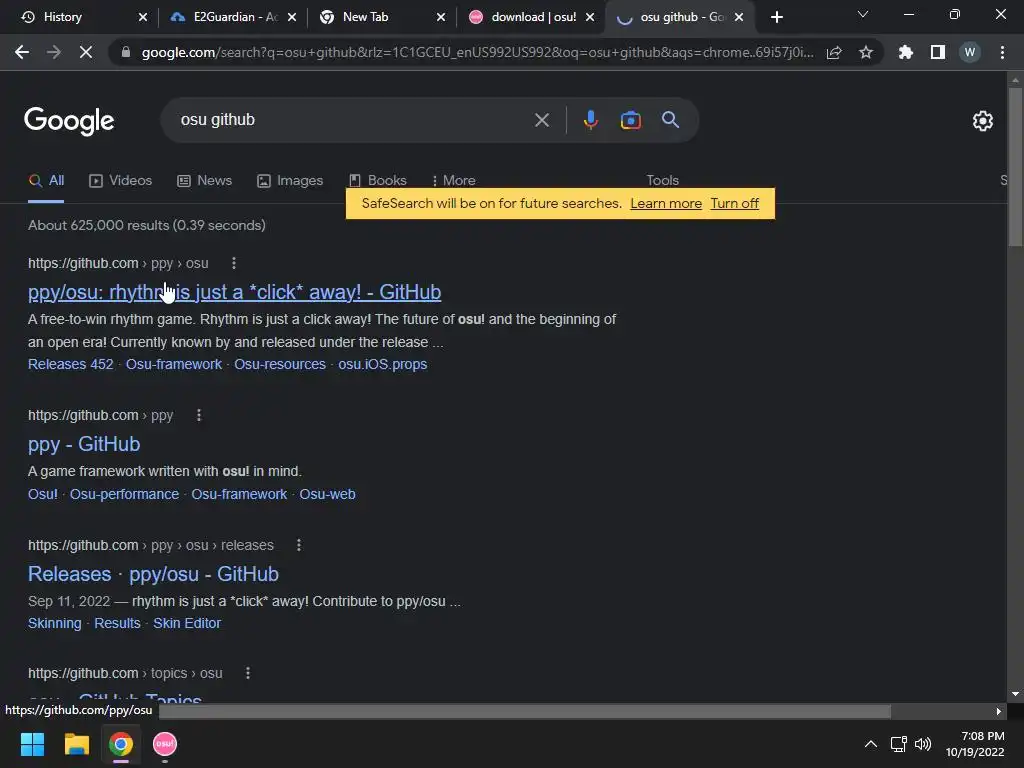The height and width of the screenshot is (768, 1024).
Task: Close the E2Guardian tab
Action: (x=292, y=17)
